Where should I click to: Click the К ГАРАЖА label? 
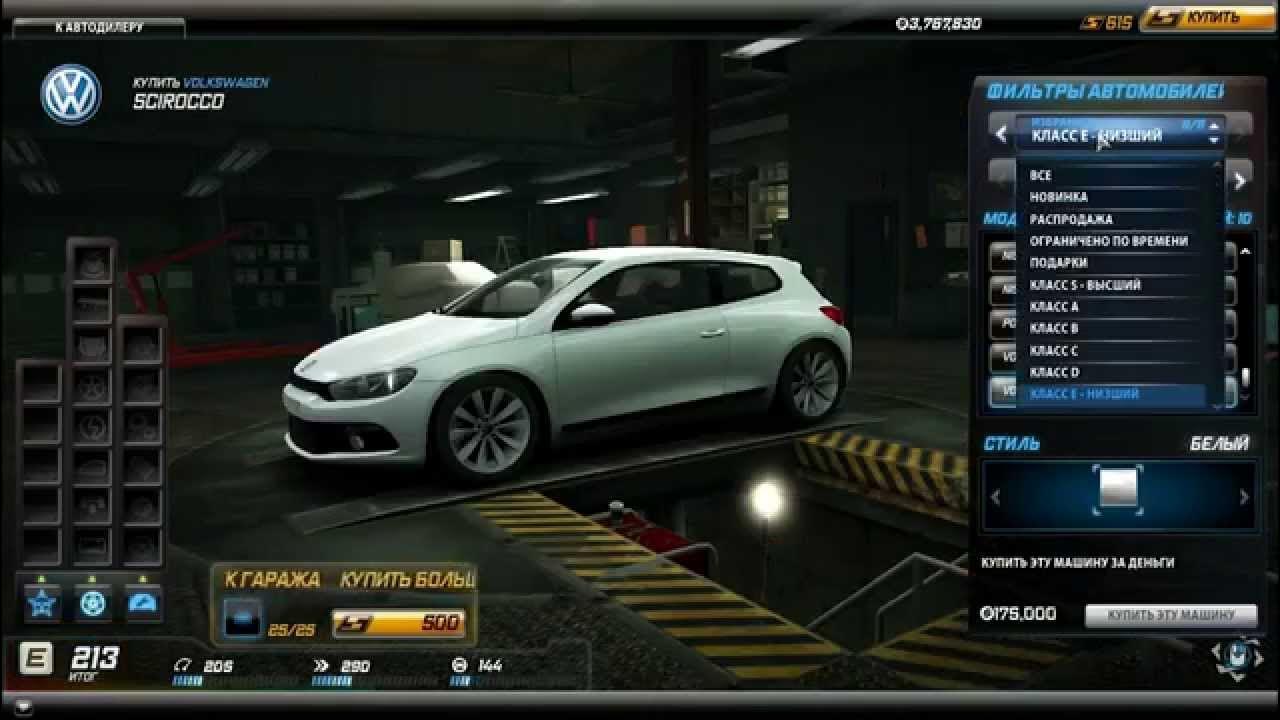point(272,580)
